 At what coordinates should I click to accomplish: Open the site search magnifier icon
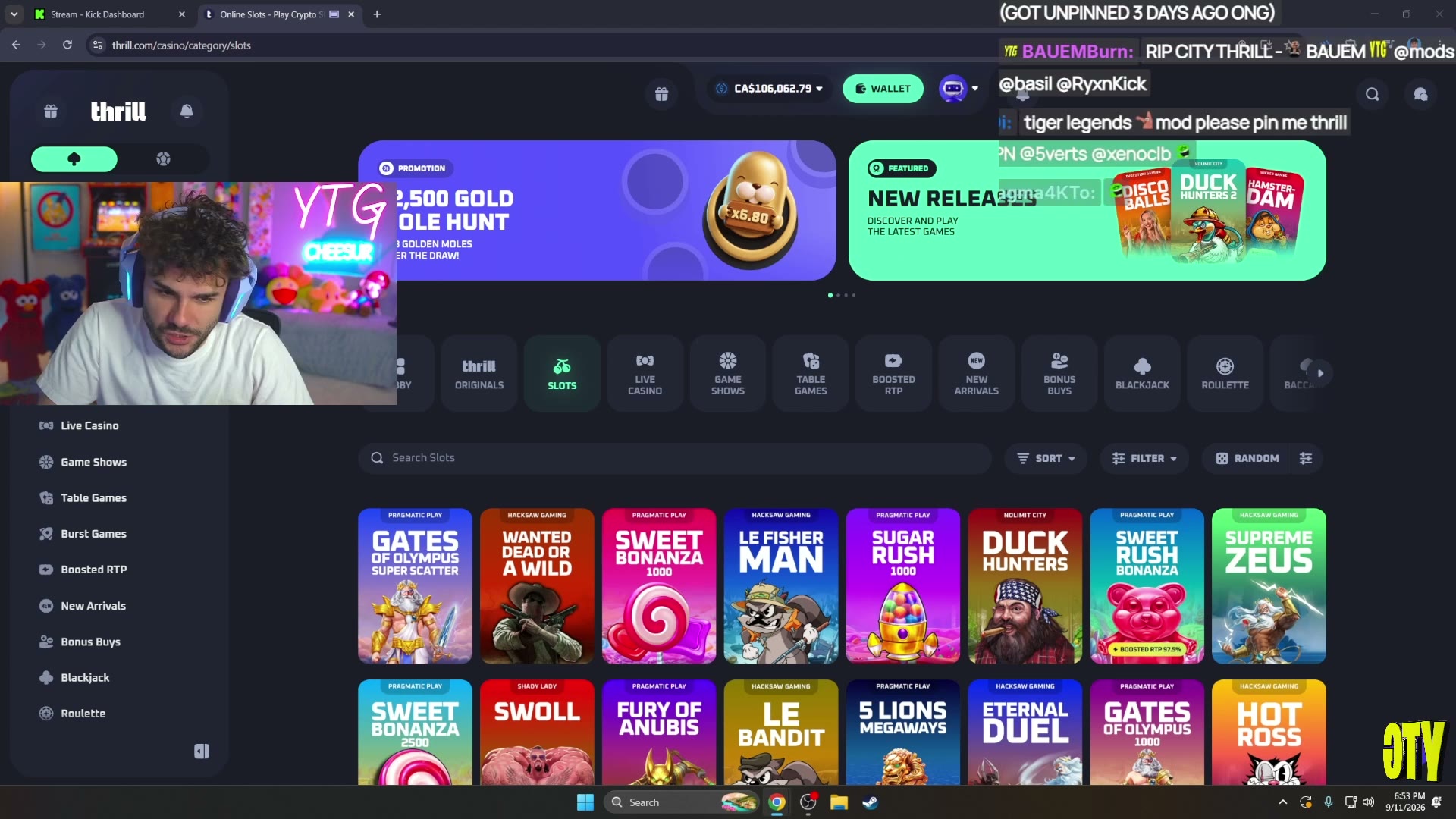1373,94
